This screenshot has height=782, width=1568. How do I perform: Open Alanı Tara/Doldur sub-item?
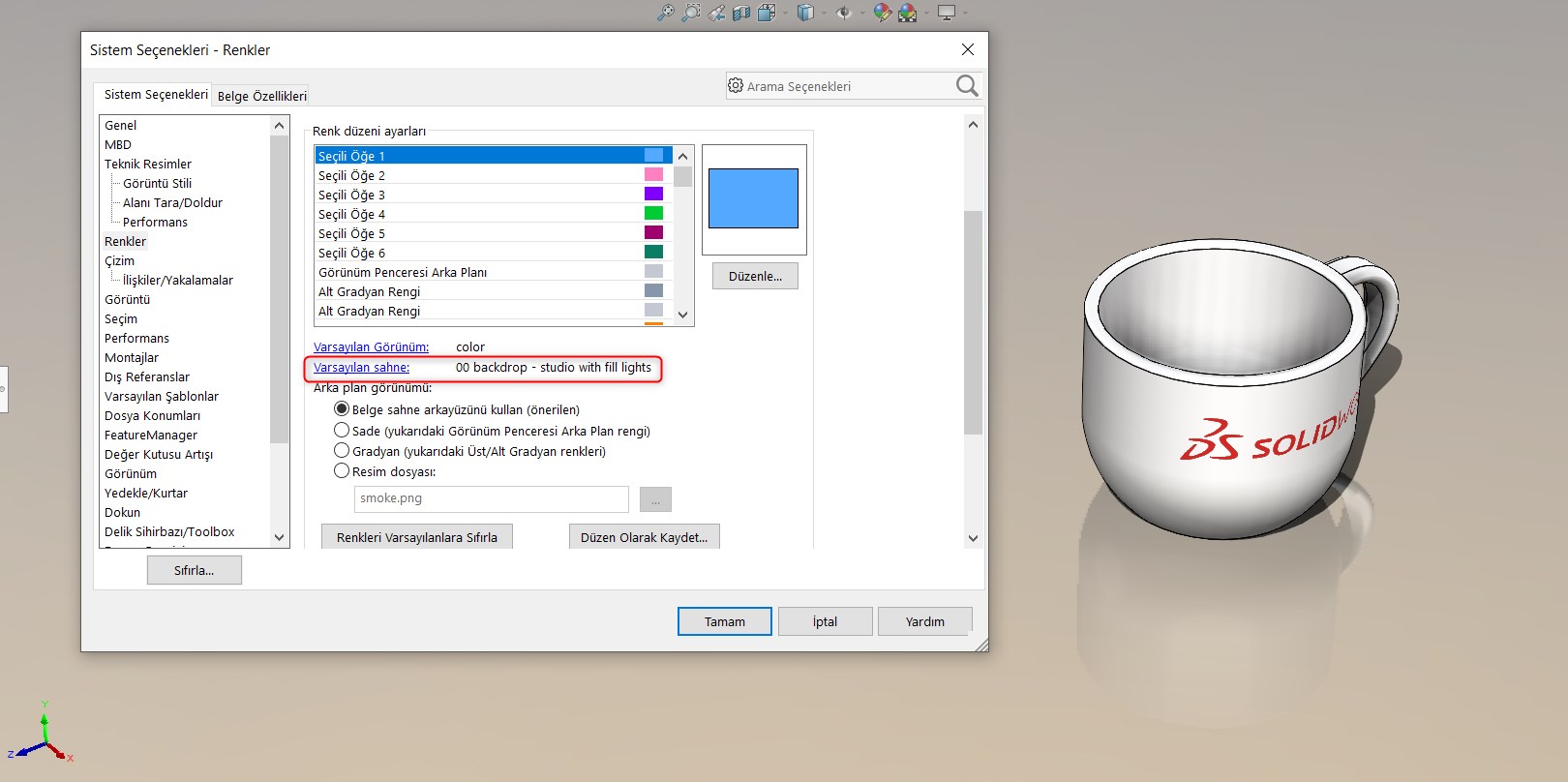[172, 202]
